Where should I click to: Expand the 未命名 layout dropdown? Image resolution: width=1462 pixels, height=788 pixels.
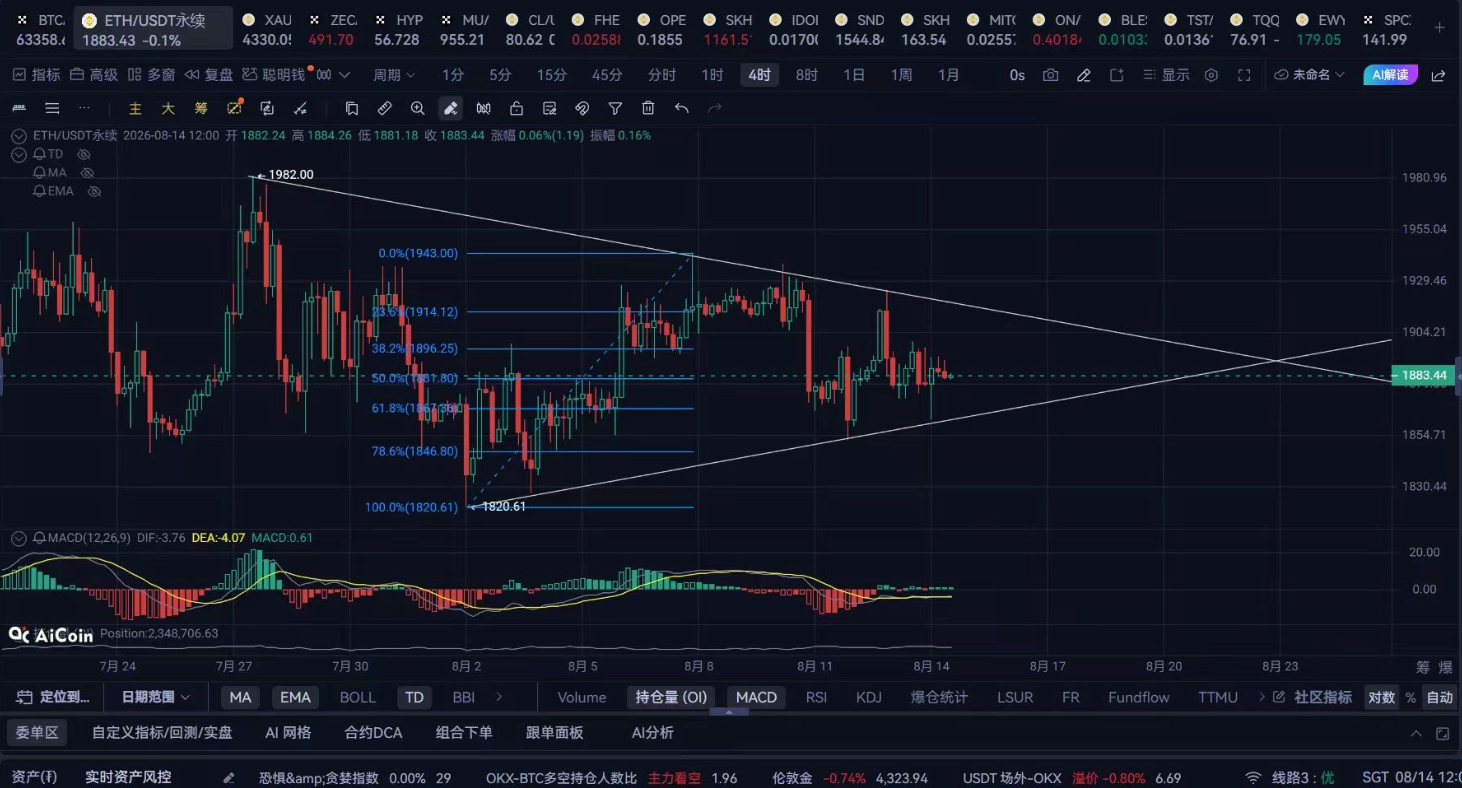point(1310,75)
